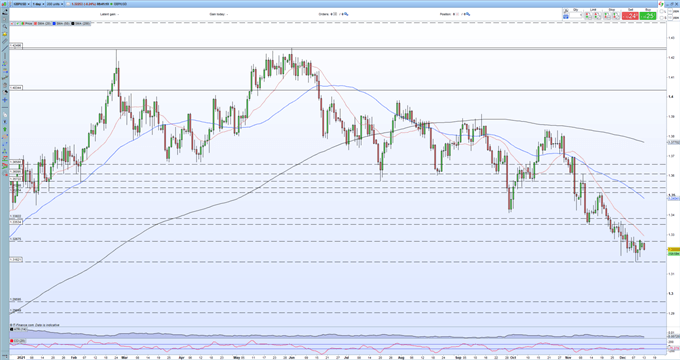Toggle the black SMA (200) indicator
The height and width of the screenshot is (360, 680).
pyautogui.click(x=81, y=23)
